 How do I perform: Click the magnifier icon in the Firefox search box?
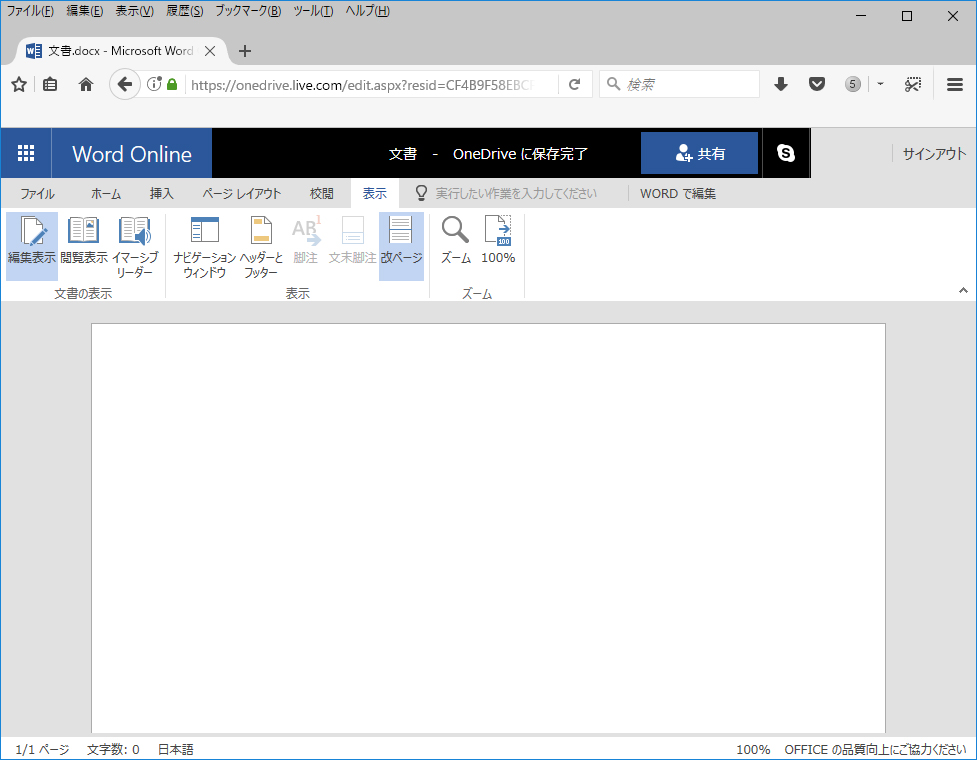[x=613, y=83]
